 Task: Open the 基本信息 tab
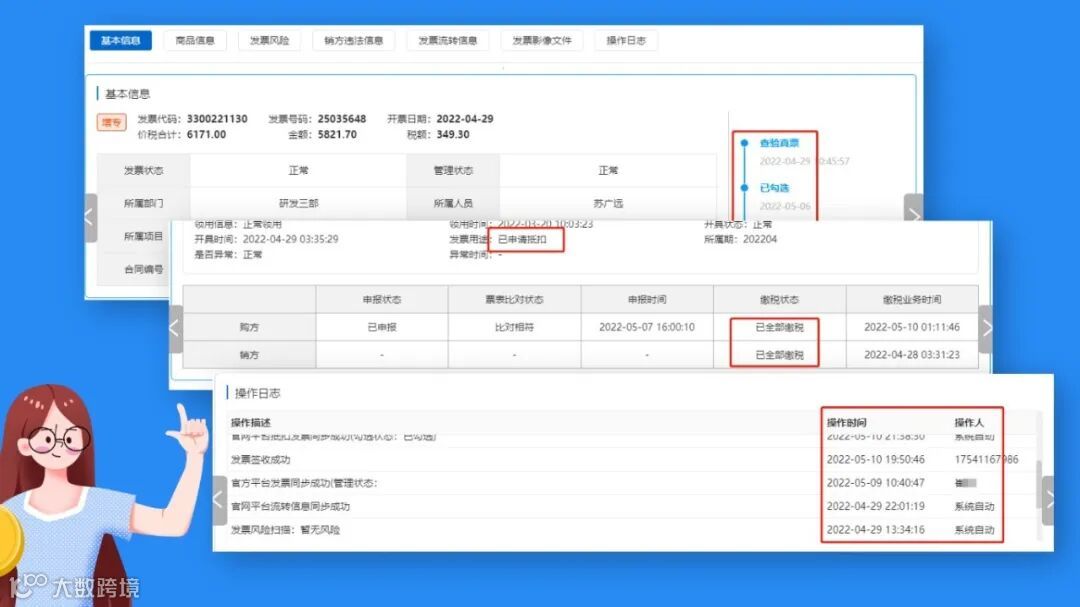pos(121,41)
